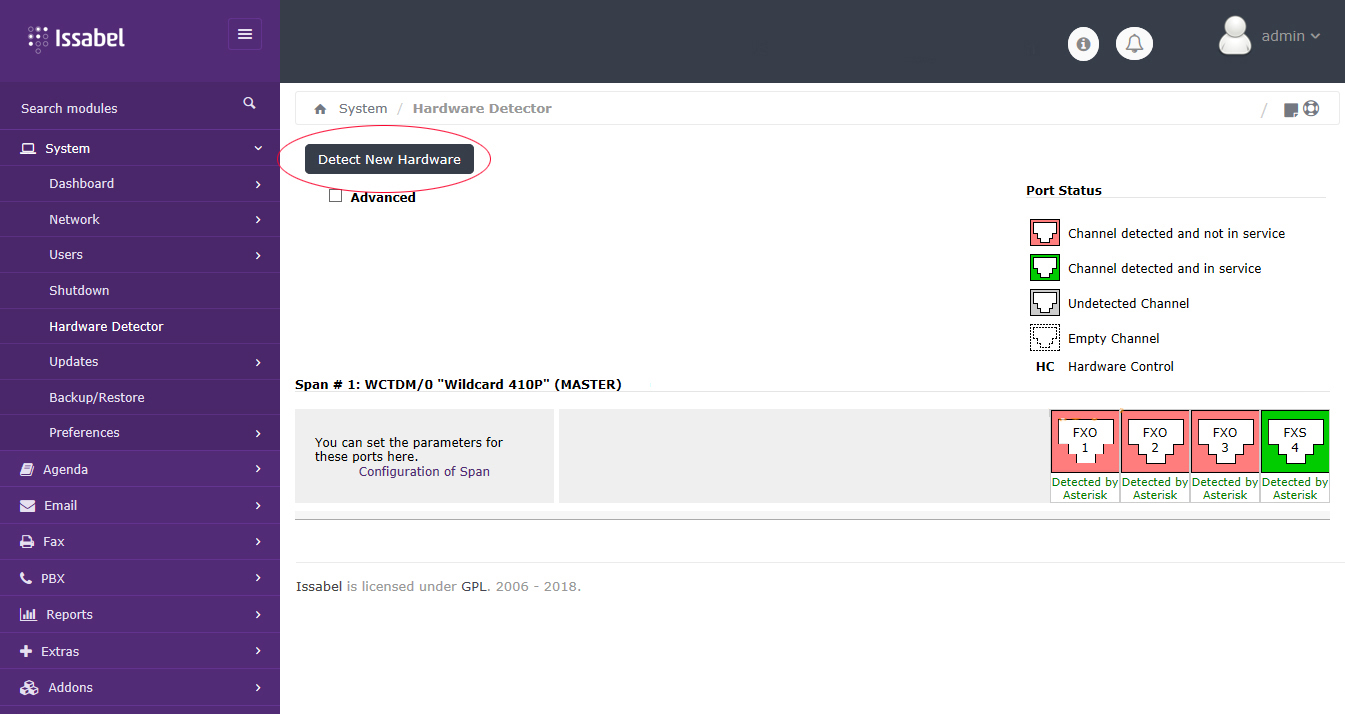Click the home icon in breadcrumb

[x=320, y=109]
